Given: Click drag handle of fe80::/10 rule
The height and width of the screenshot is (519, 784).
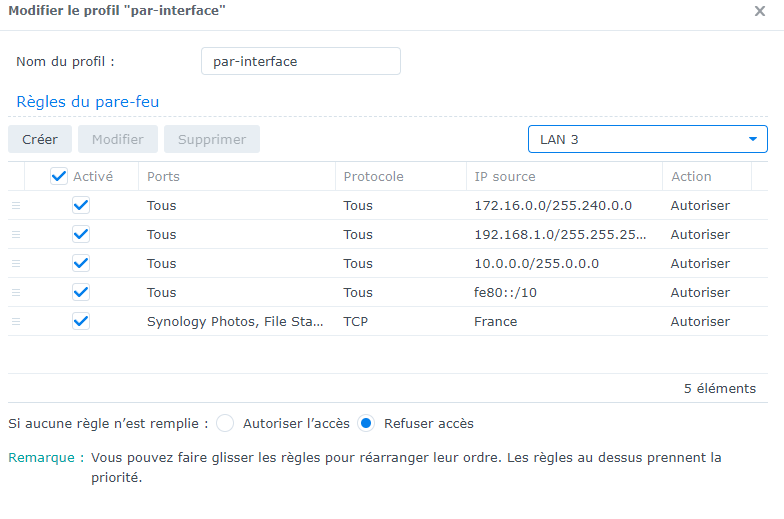Looking at the screenshot, I should [15, 292].
